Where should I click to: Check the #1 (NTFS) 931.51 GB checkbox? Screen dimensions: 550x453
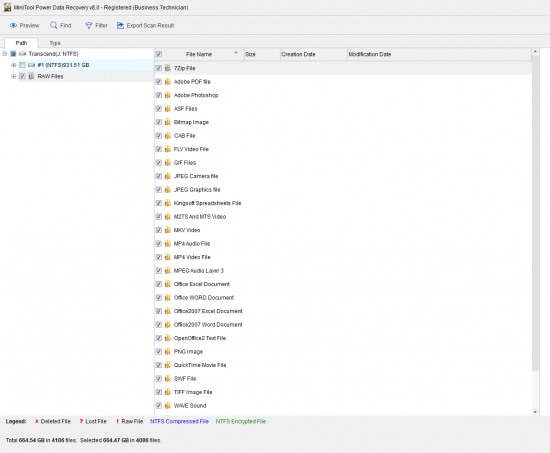pyautogui.click(x=22, y=65)
